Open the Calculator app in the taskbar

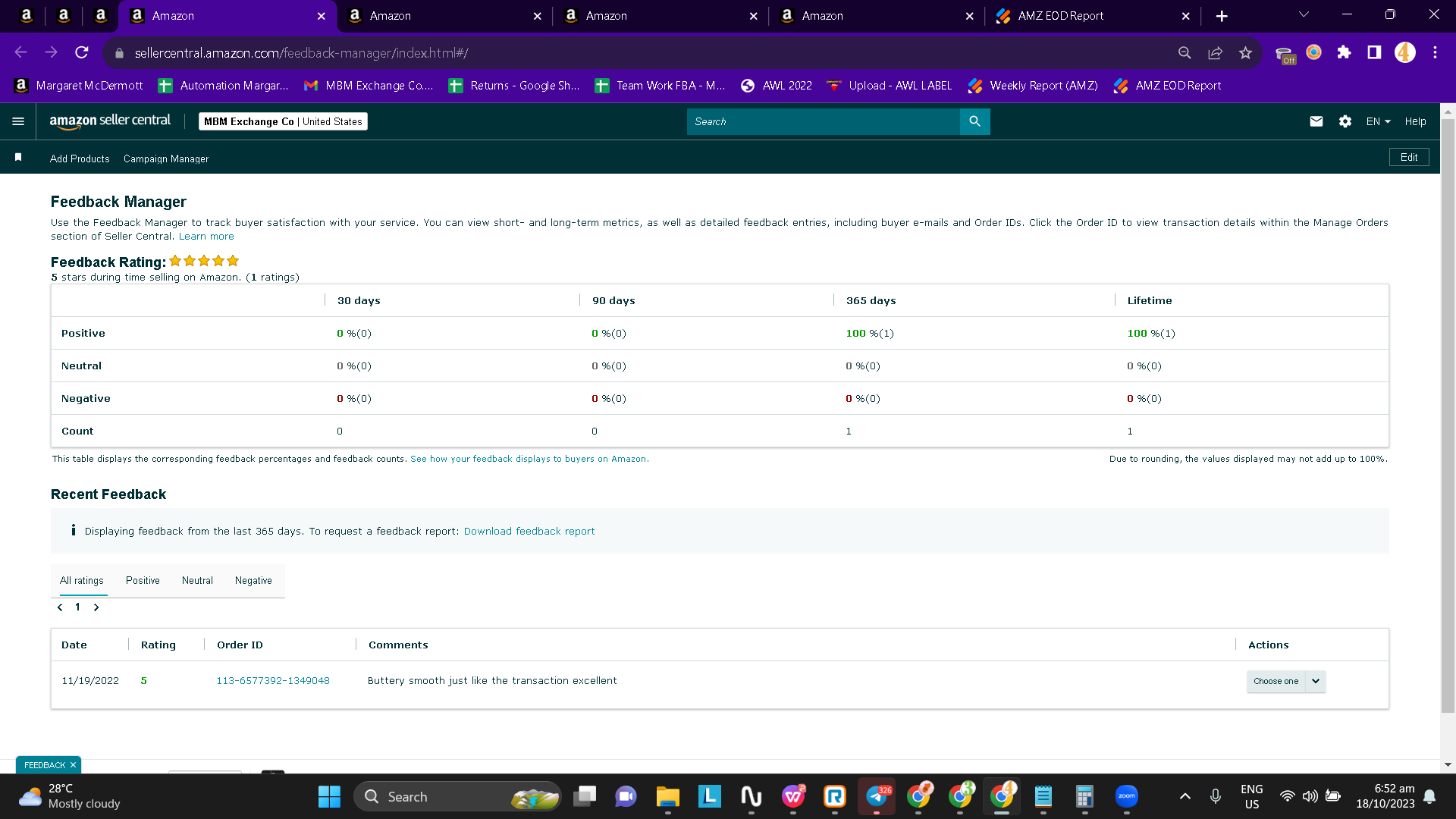pos(1085,797)
